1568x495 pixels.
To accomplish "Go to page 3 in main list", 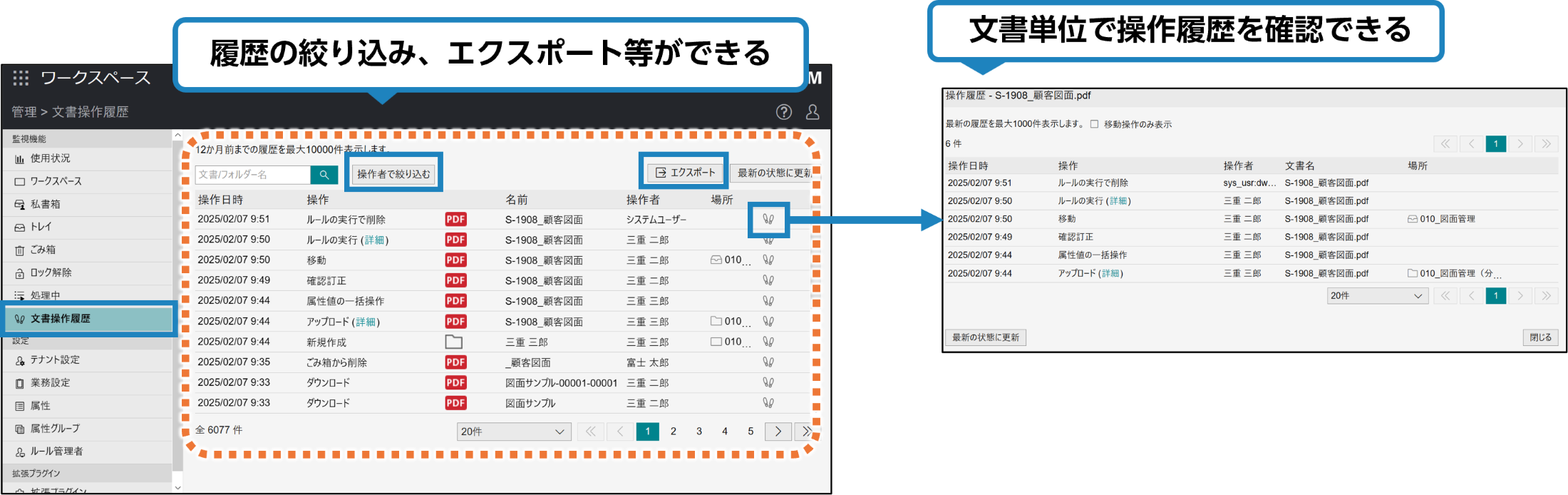I will (x=699, y=432).
